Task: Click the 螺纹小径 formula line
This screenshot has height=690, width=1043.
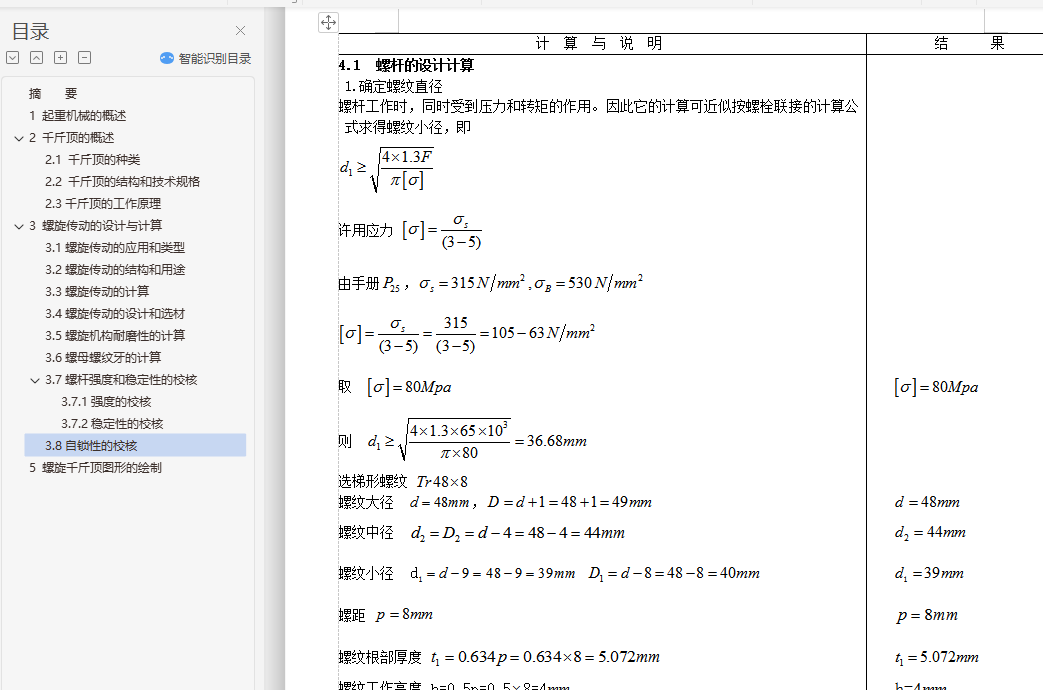Action: [x=549, y=574]
